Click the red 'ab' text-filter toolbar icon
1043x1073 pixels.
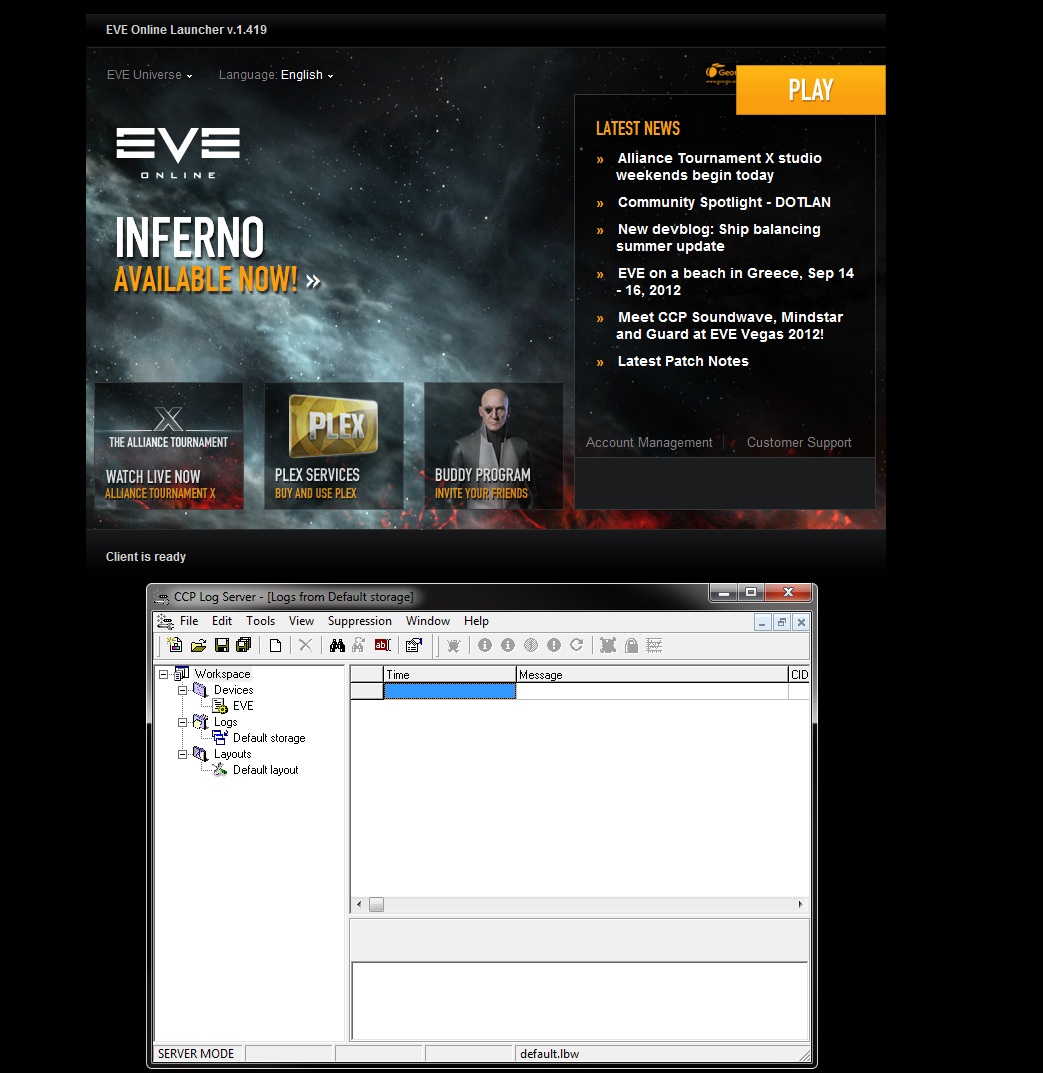383,645
